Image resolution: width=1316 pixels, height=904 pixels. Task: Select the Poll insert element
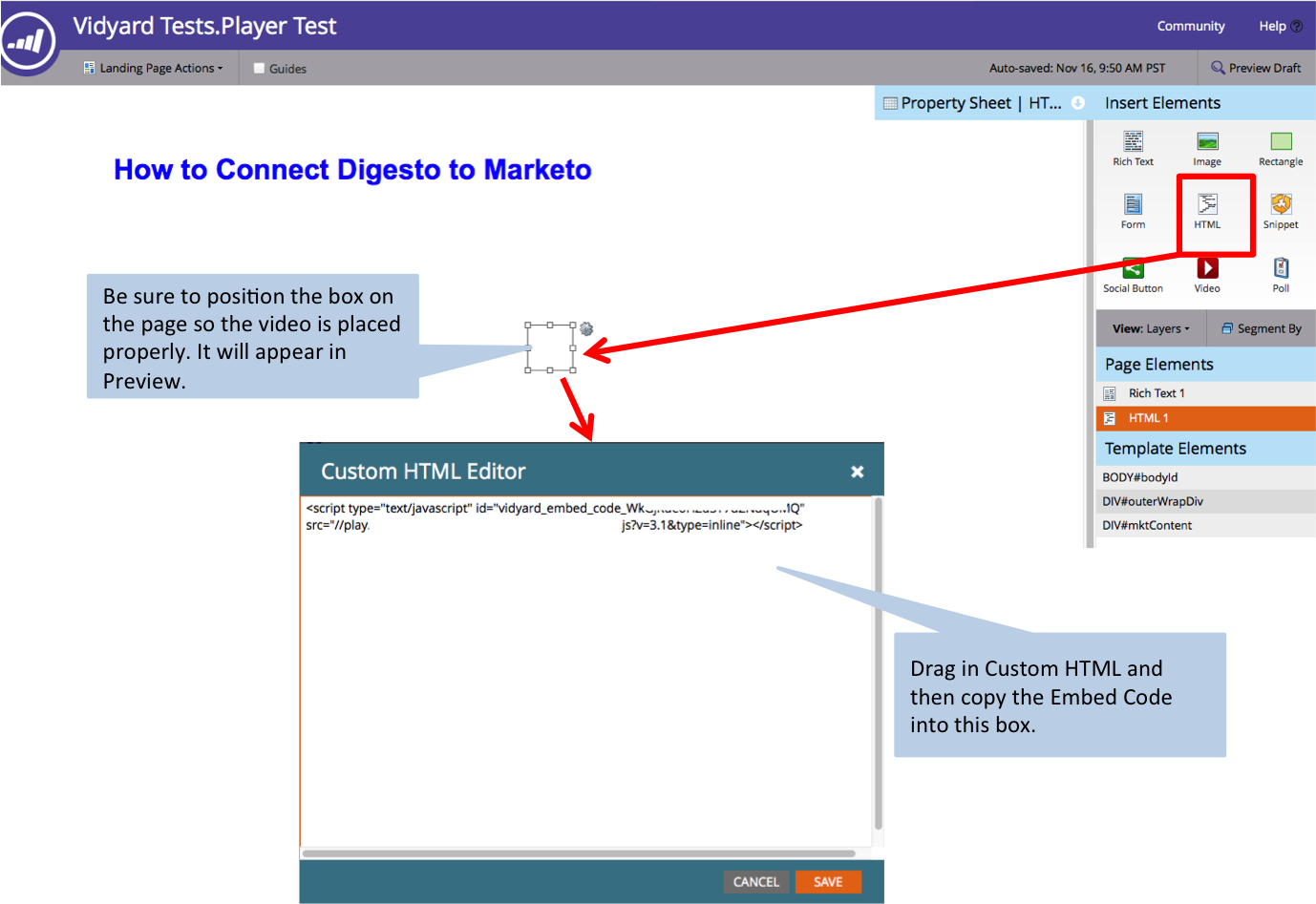click(1281, 276)
